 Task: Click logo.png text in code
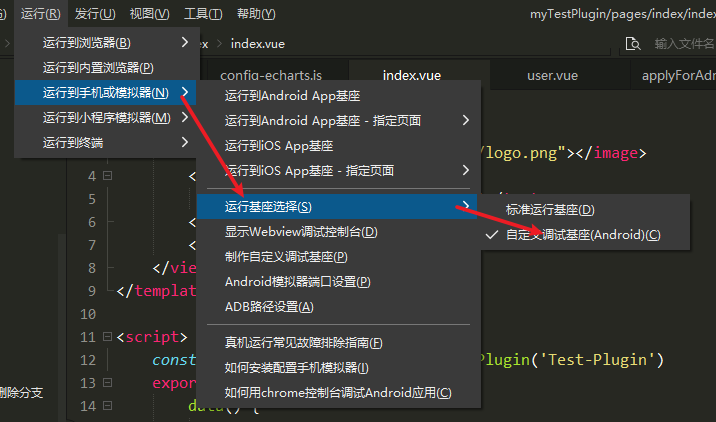tap(521, 153)
